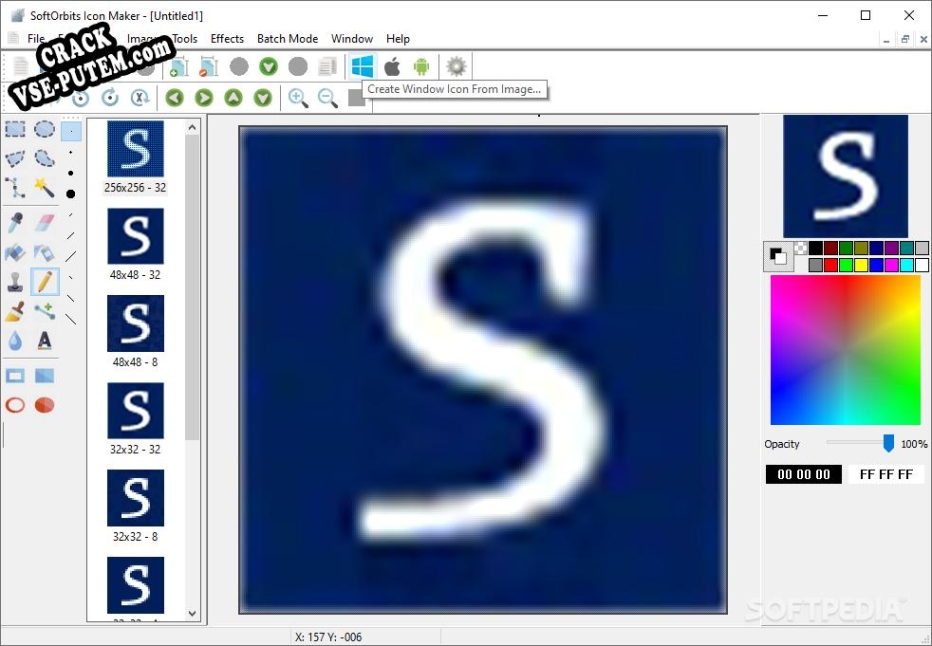The width and height of the screenshot is (932, 646).
Task: Select the blur water drop tool
Action: point(15,341)
